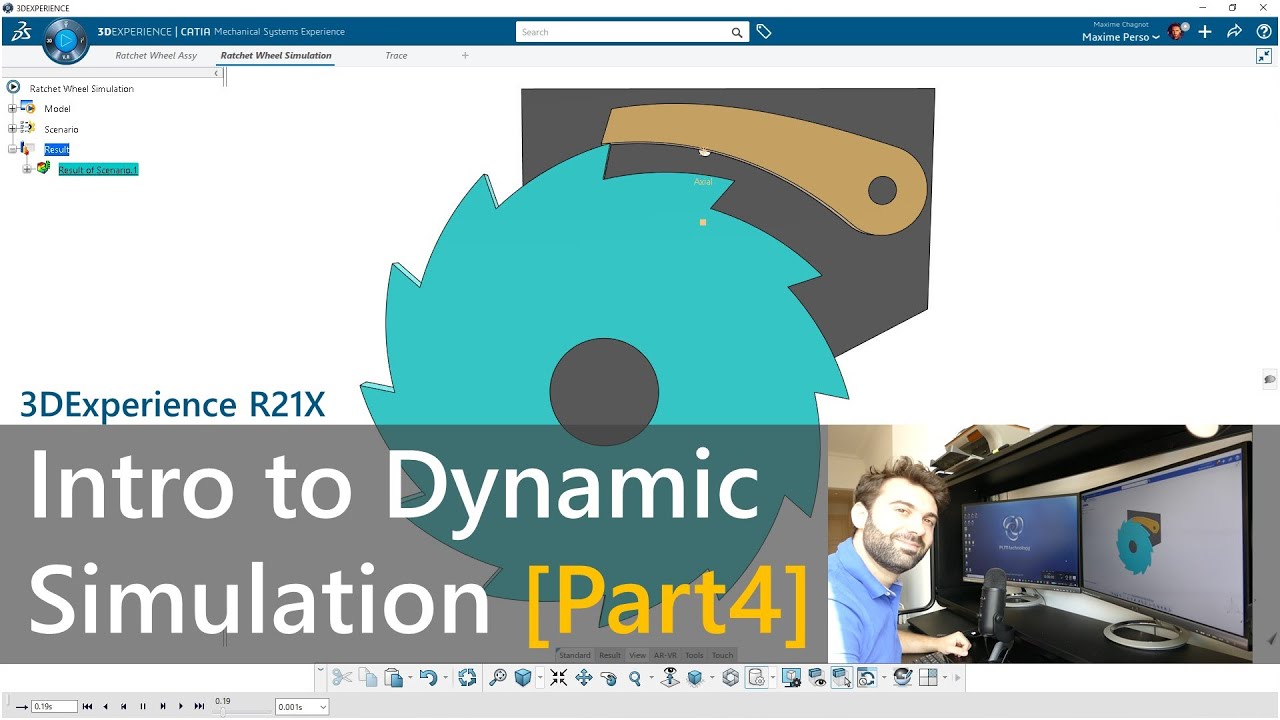Open the help question mark icon

click(x=1264, y=32)
